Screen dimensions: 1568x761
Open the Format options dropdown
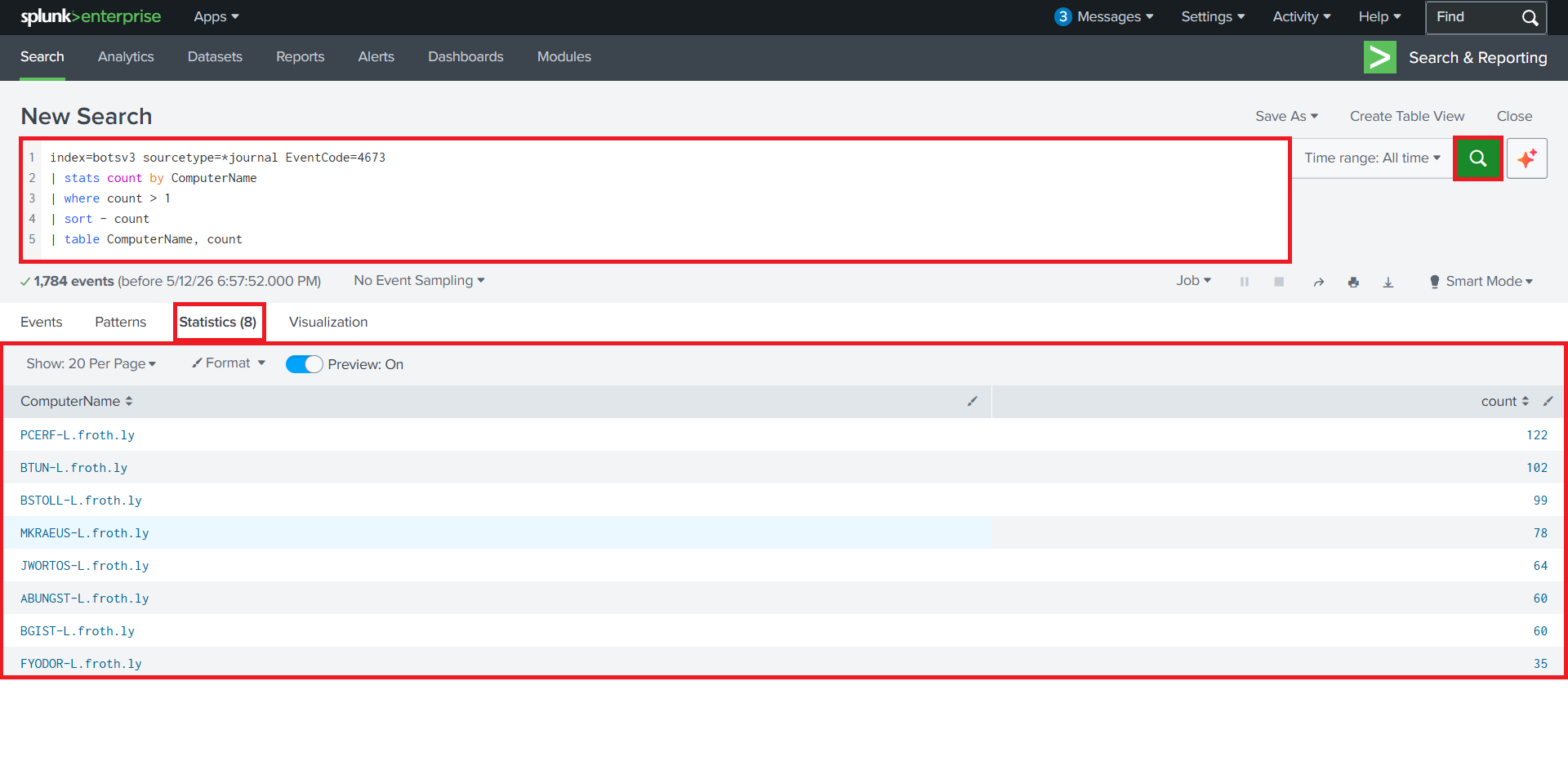coord(229,363)
